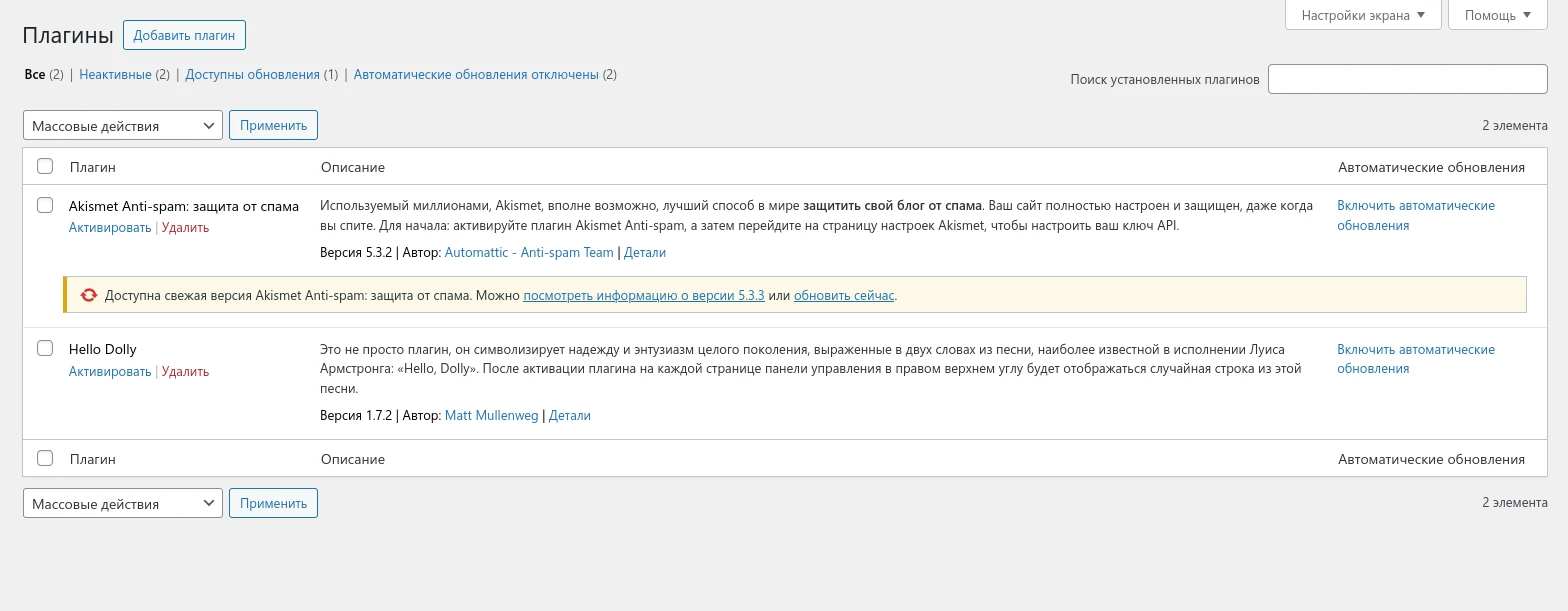Activate the Akismet Anti-spam plugin
Viewport: 1568px width, 611px height.
click(x=110, y=228)
